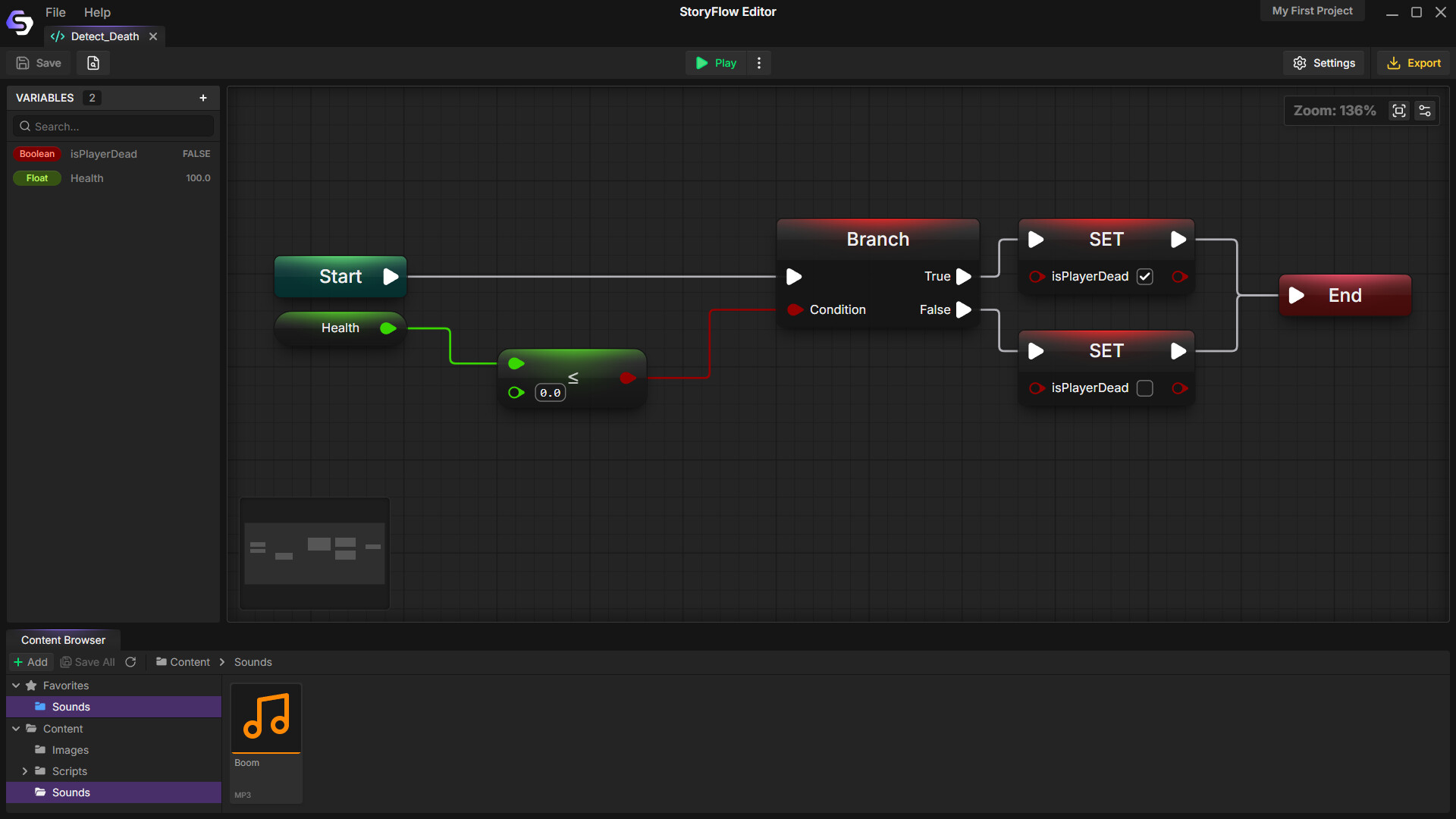The width and height of the screenshot is (1456, 819).
Task: Collapse the Content tree
Action: [15, 729]
